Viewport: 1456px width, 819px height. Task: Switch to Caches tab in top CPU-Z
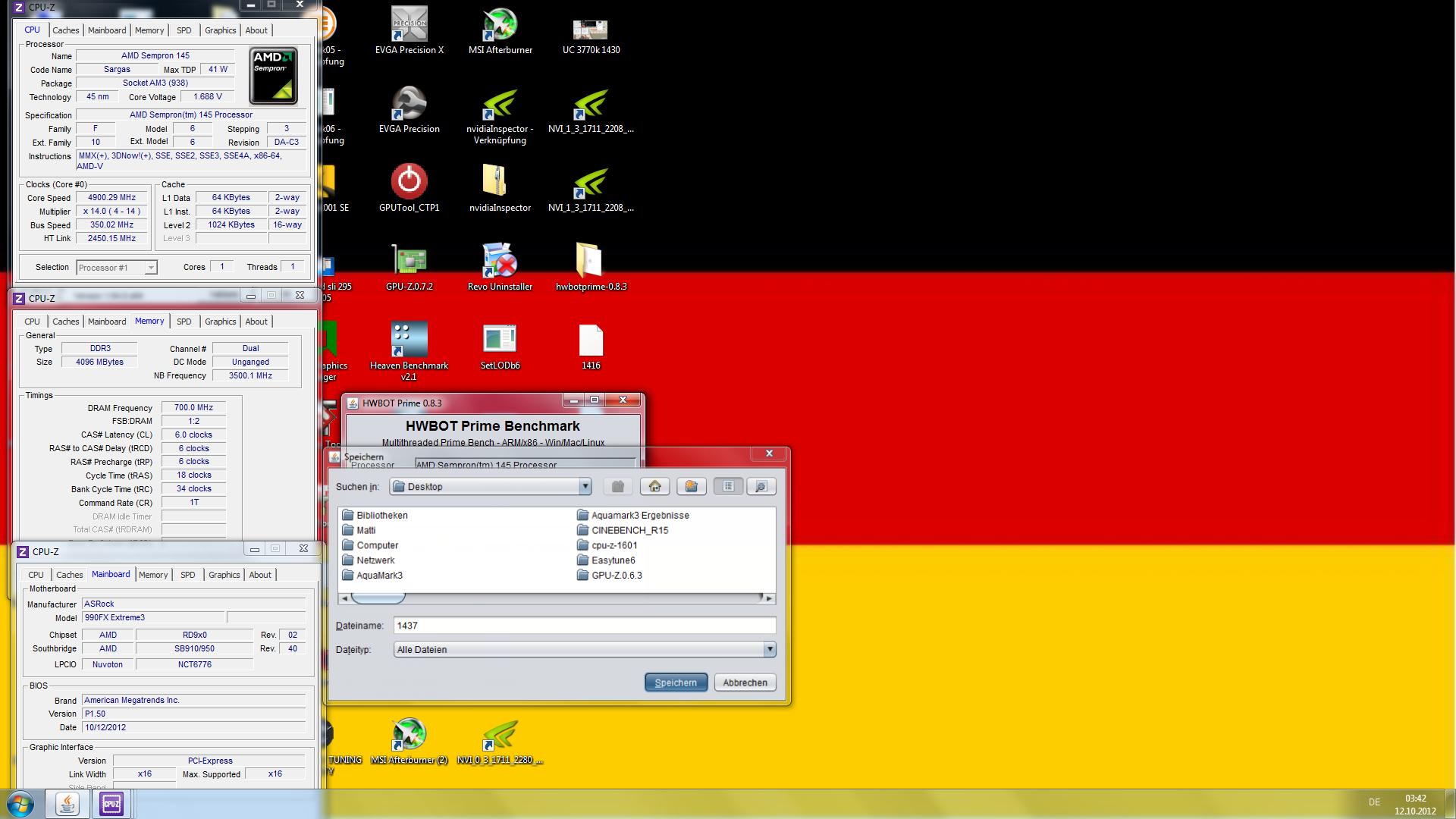click(x=66, y=30)
